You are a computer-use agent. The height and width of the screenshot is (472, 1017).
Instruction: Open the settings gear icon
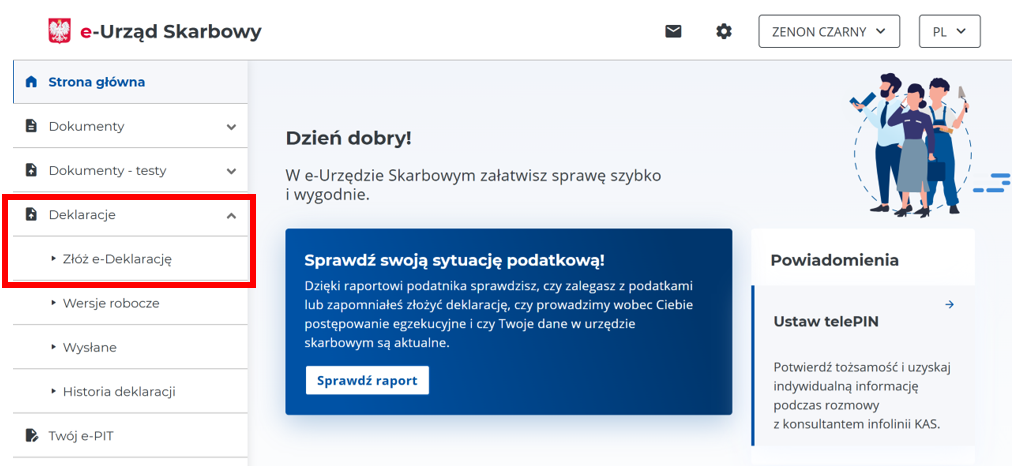click(x=724, y=31)
